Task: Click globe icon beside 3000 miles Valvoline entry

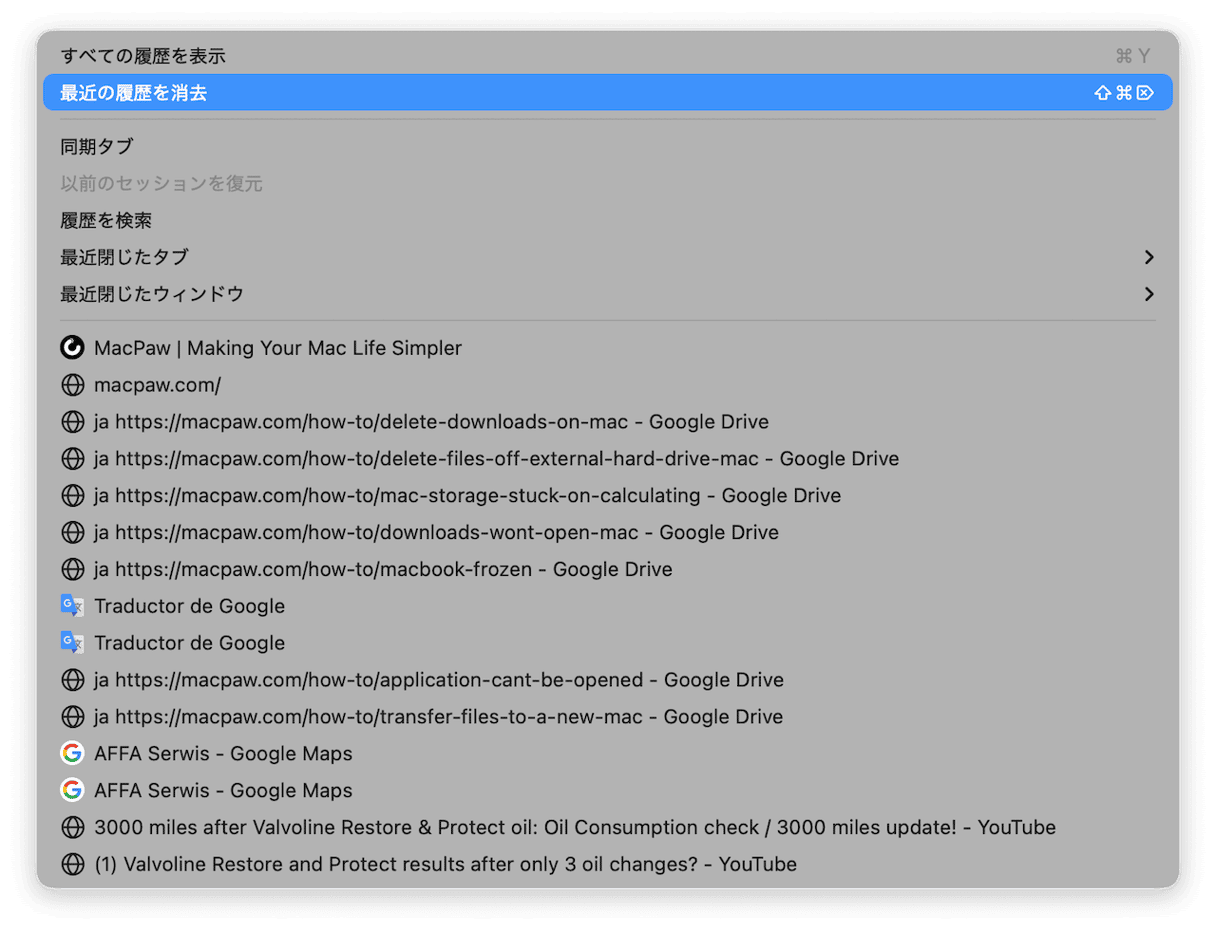Action: [x=72, y=828]
